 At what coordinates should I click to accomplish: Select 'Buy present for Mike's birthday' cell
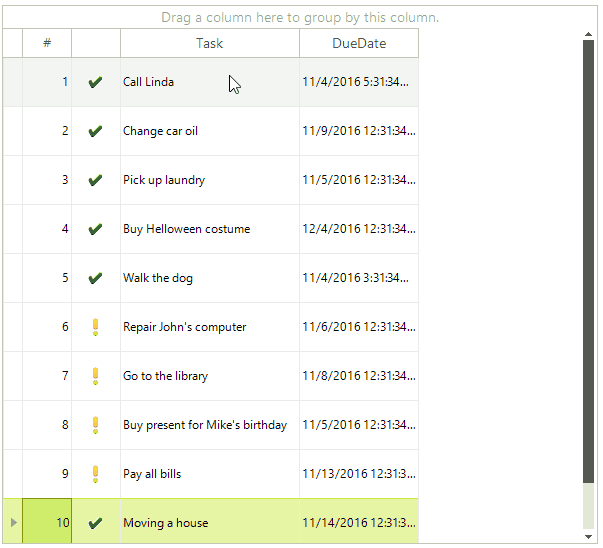(210, 425)
